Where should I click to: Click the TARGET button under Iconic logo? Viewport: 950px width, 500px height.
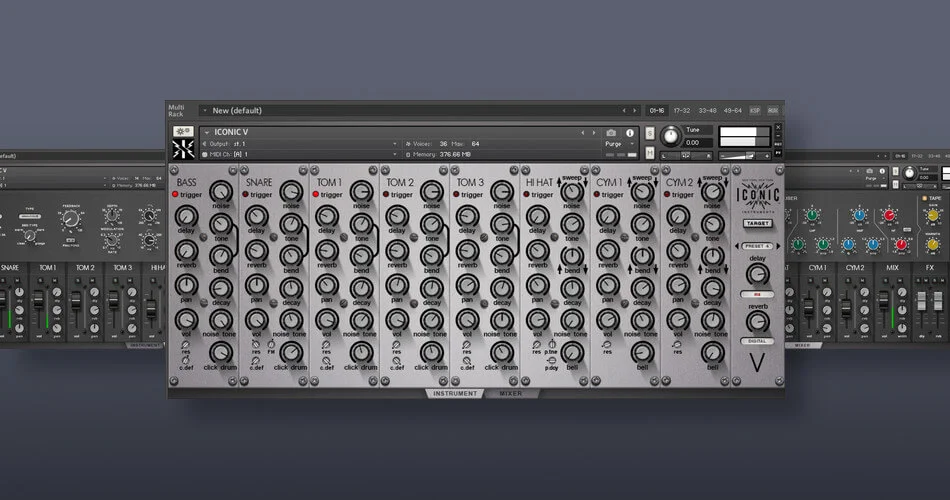[757, 224]
